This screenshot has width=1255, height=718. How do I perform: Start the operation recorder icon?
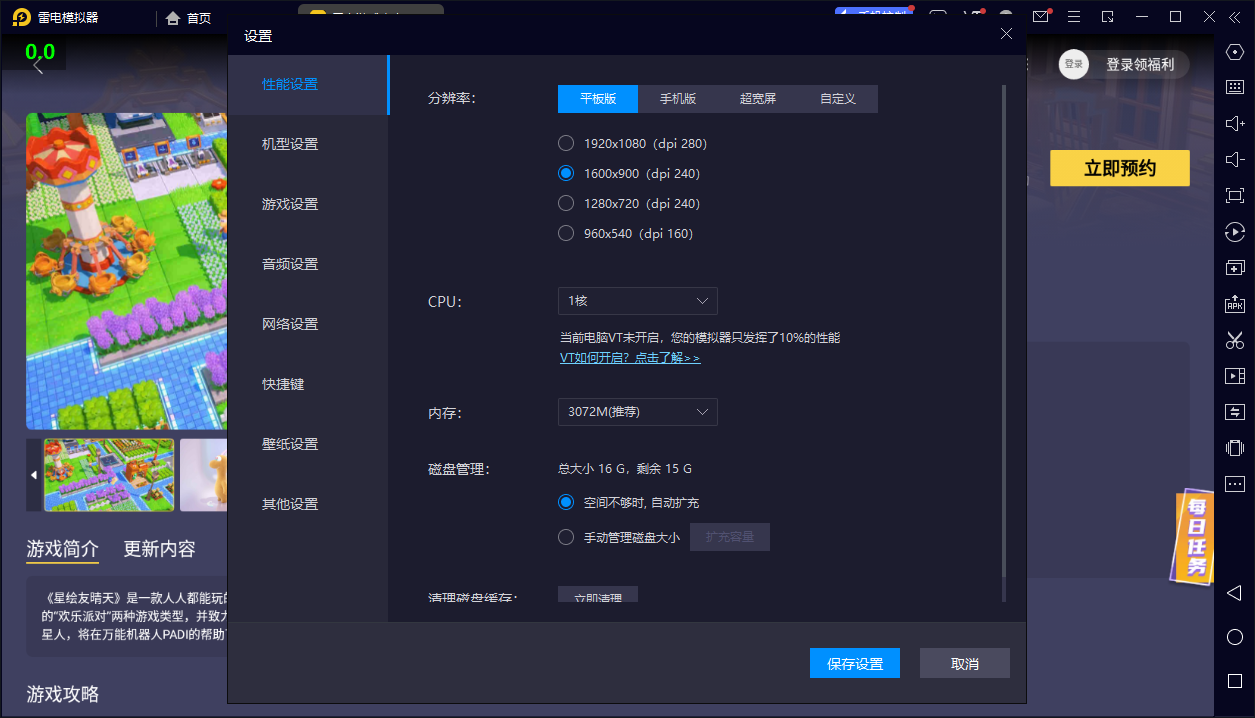[x=1234, y=232]
